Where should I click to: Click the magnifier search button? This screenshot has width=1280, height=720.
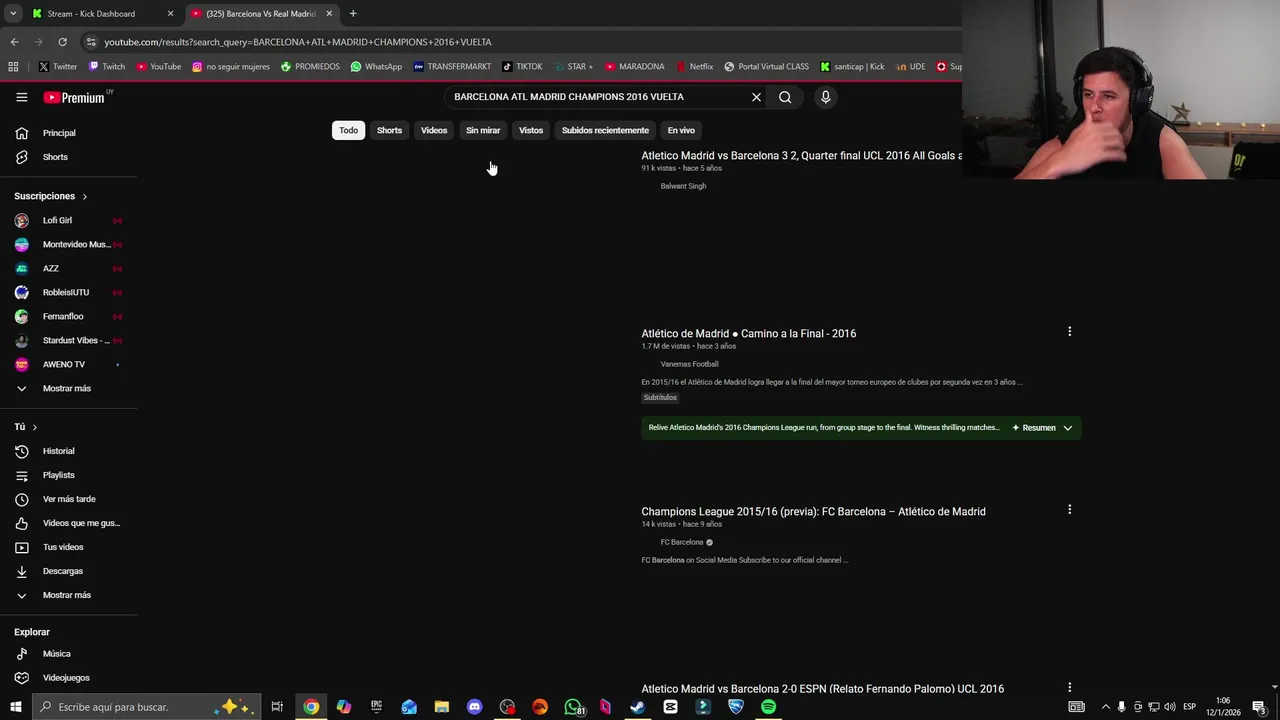tap(785, 97)
